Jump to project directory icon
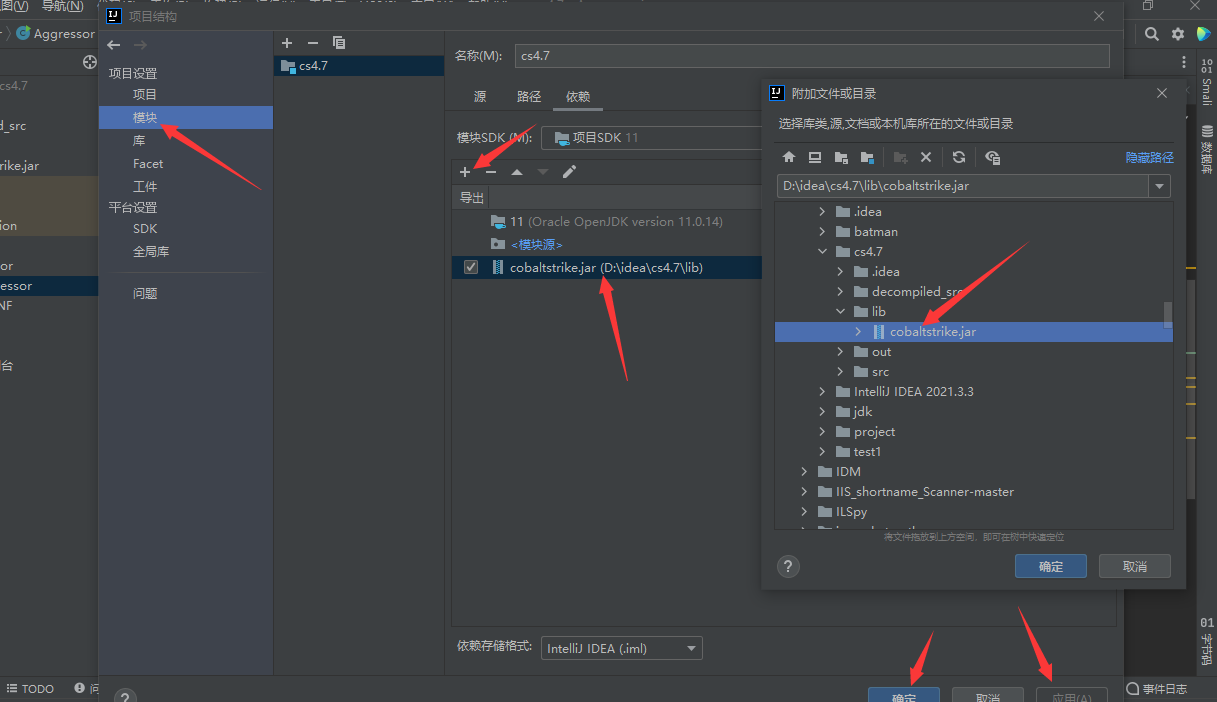1217x702 pixels. tap(841, 157)
